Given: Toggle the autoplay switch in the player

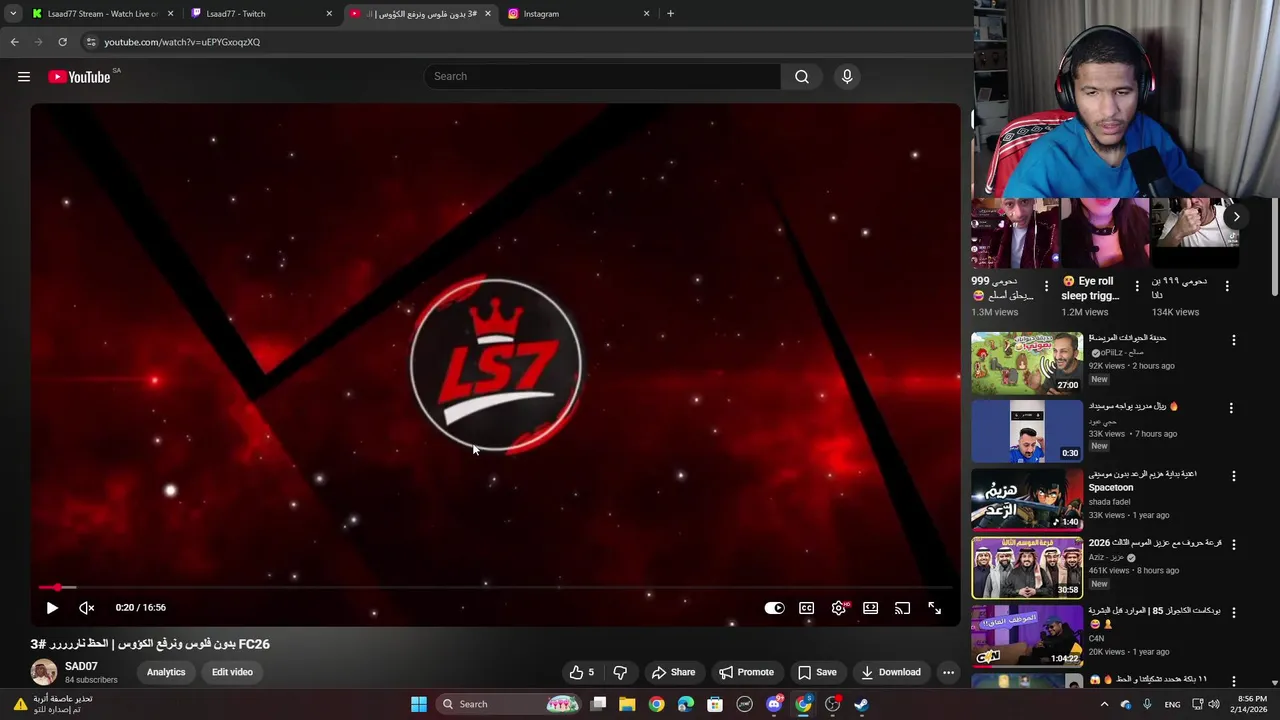Looking at the screenshot, I should pyautogui.click(x=775, y=608).
